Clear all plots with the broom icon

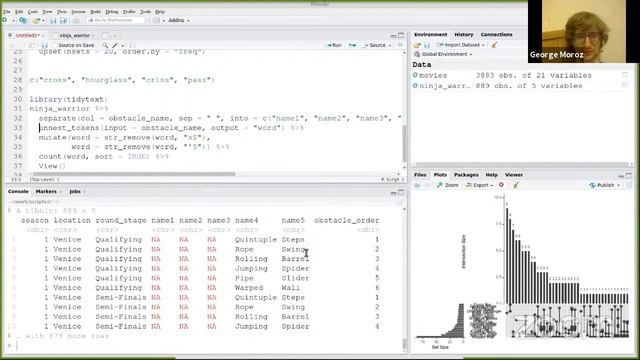point(516,185)
